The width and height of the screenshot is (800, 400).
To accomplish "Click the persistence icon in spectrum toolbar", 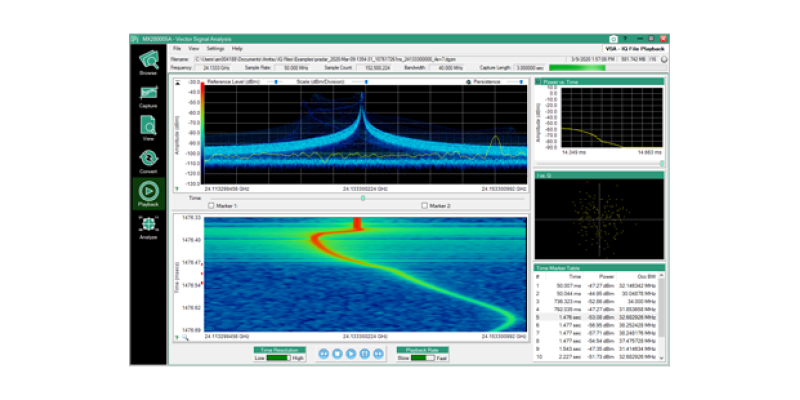I will [x=467, y=82].
